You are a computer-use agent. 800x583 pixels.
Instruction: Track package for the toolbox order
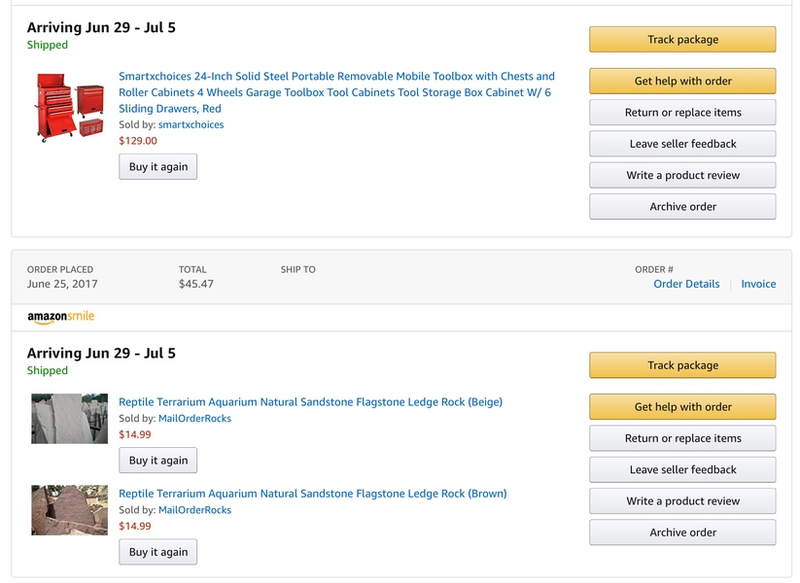click(682, 39)
